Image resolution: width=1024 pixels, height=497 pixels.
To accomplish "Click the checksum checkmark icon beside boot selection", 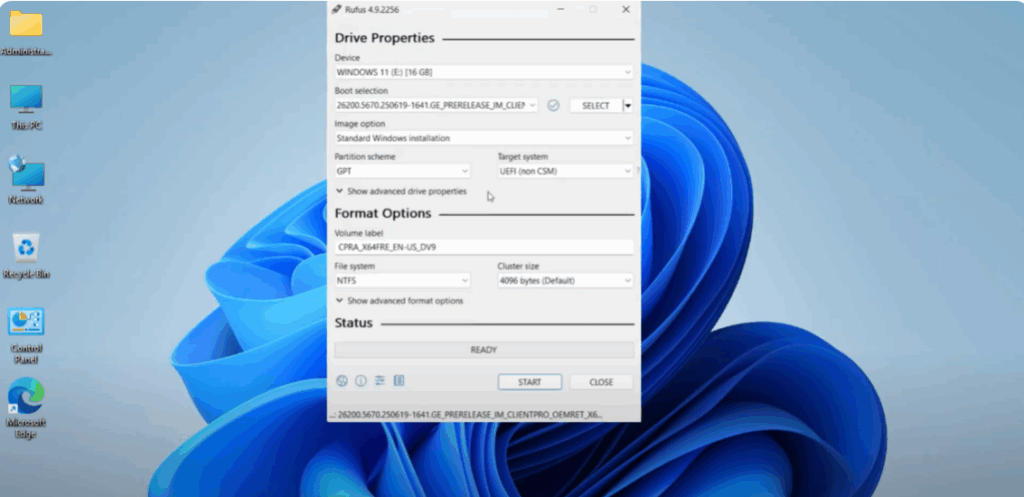I will point(553,105).
